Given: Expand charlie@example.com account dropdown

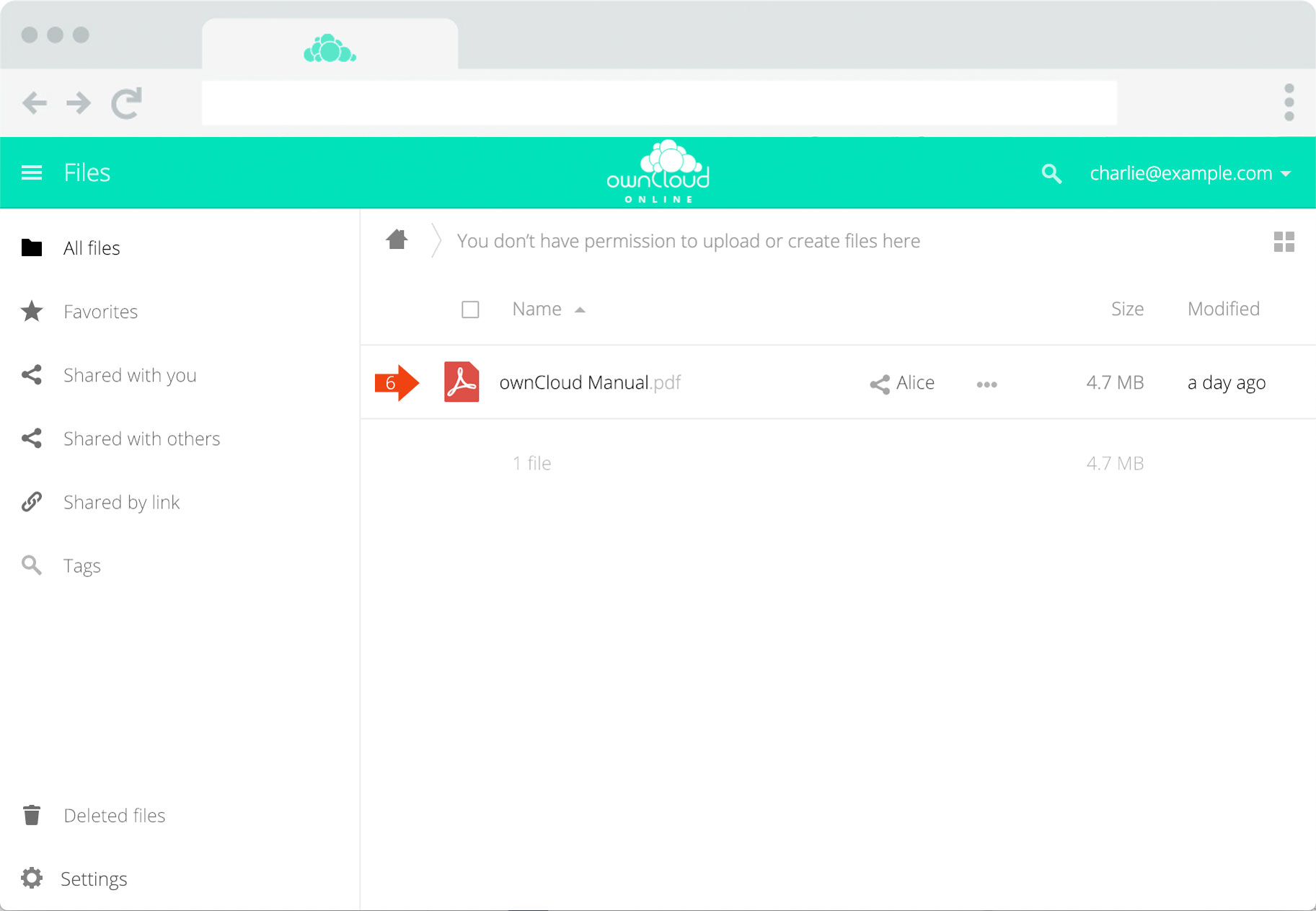Looking at the screenshot, I should [x=1190, y=173].
